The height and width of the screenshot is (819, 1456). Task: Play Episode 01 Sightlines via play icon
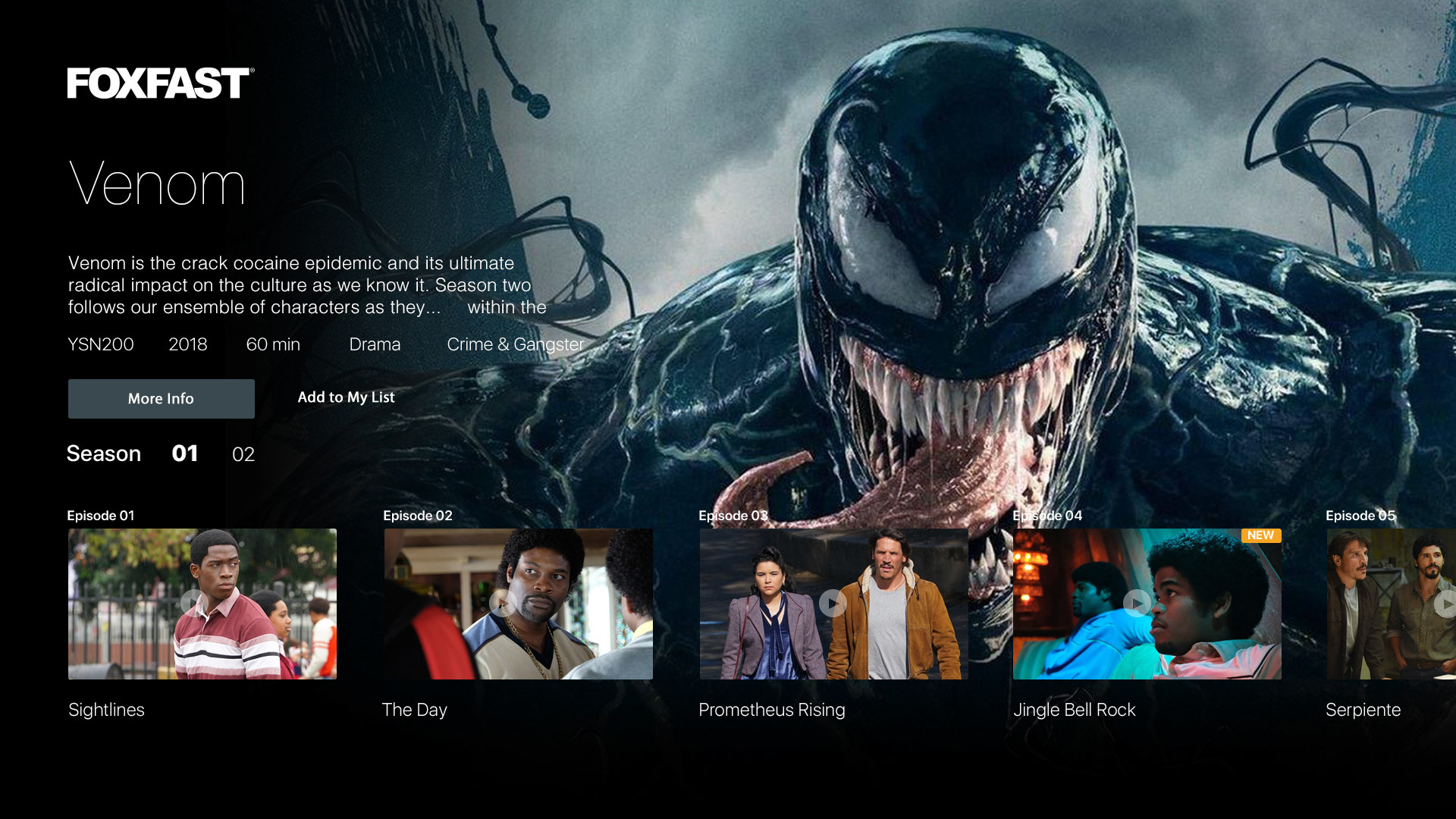[193, 604]
